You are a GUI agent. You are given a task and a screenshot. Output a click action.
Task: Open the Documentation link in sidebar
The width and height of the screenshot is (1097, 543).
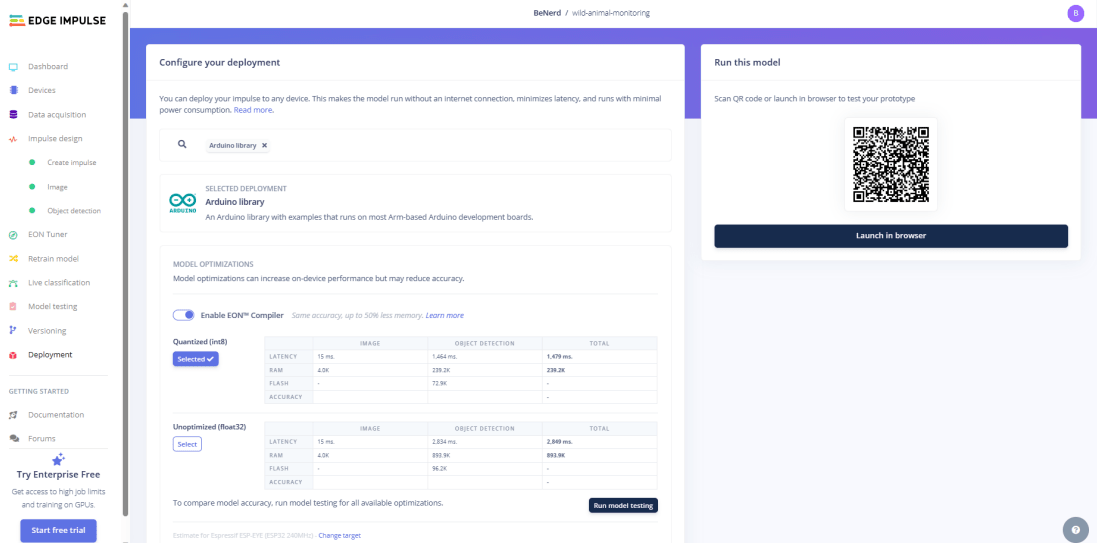[x=56, y=415]
